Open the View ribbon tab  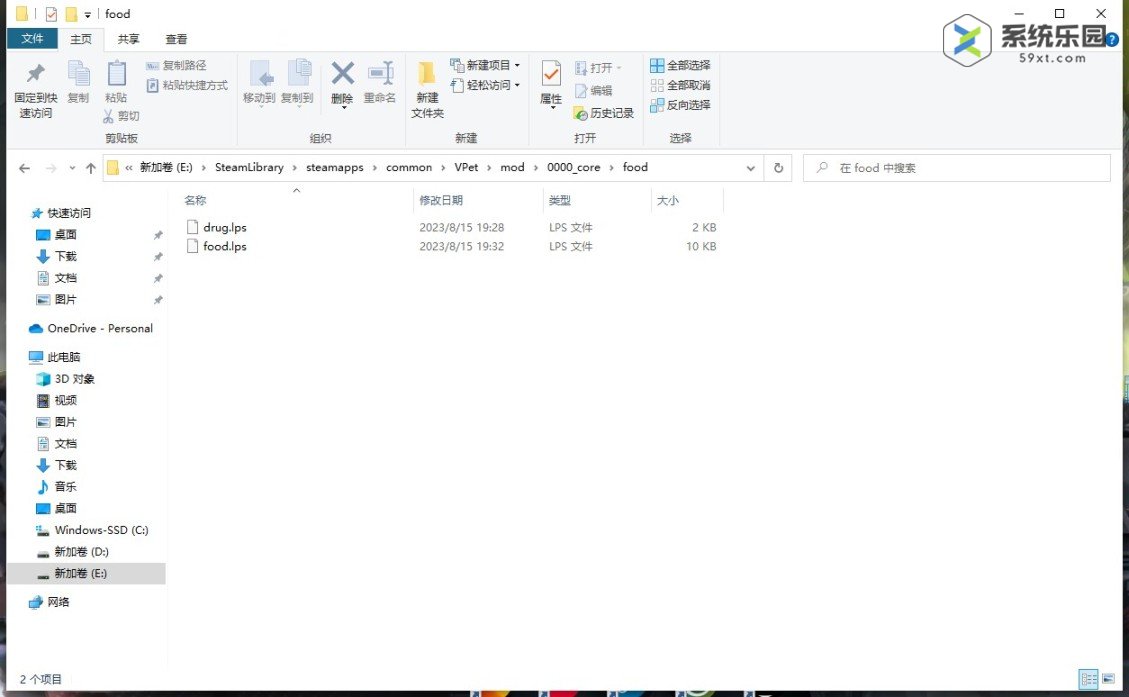click(x=176, y=39)
